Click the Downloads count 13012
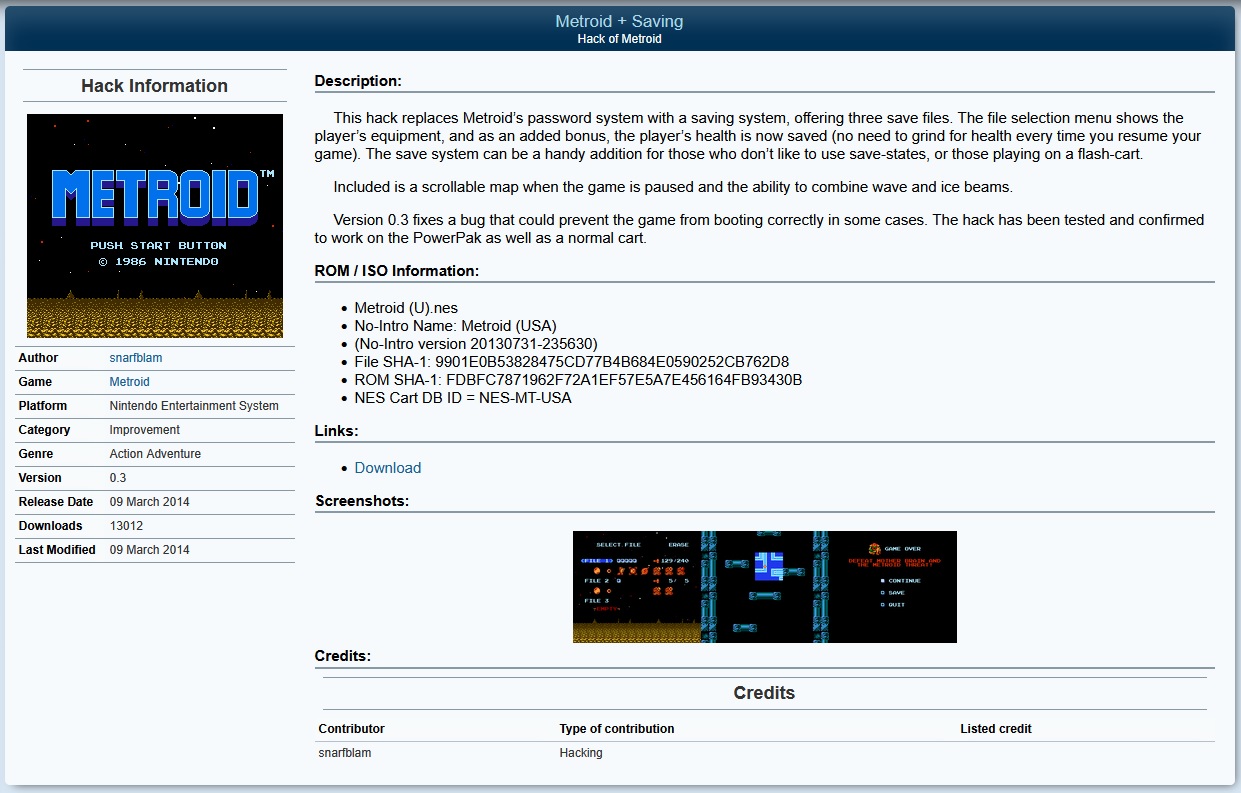The height and width of the screenshot is (793, 1241). [x=126, y=526]
